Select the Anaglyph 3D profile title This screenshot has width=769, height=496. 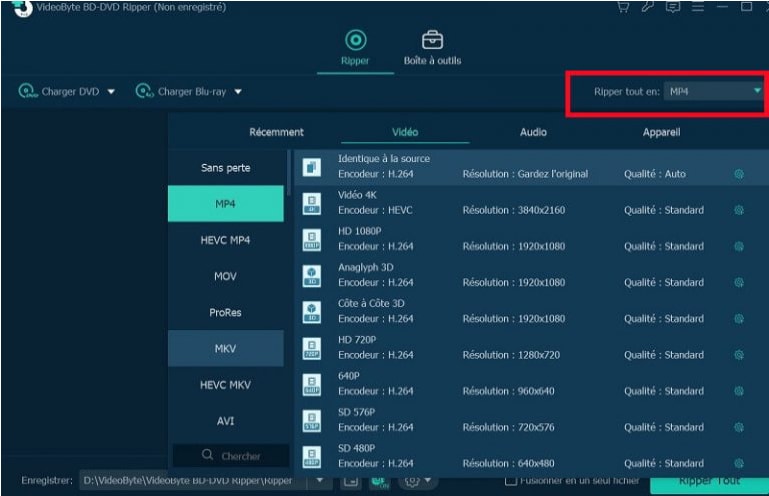tap(365, 267)
